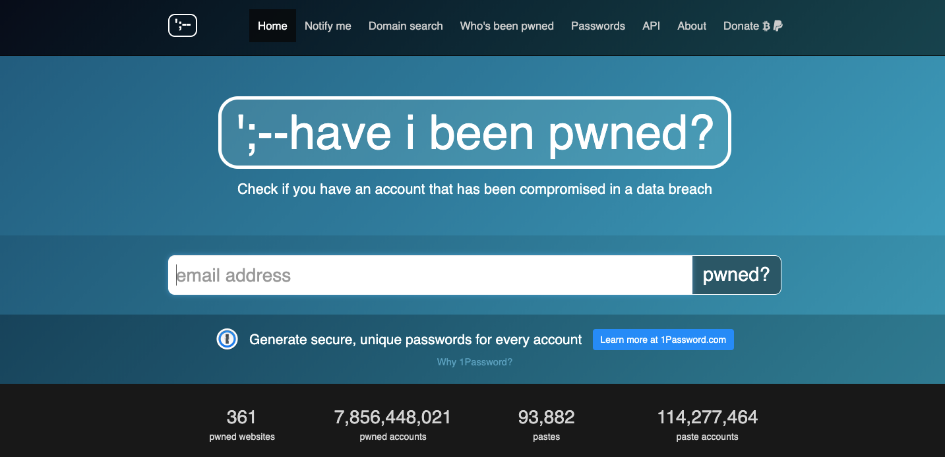
Task: Visit the About page
Action: pos(692,26)
